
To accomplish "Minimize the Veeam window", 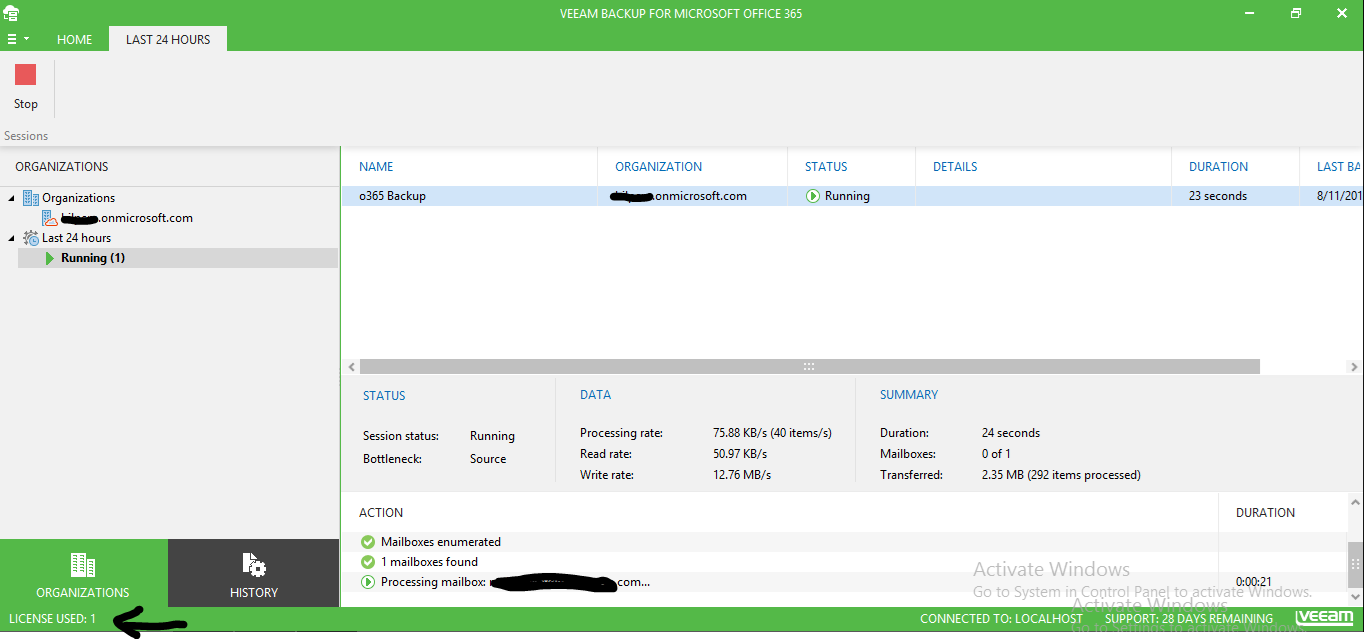I will coord(1250,13).
